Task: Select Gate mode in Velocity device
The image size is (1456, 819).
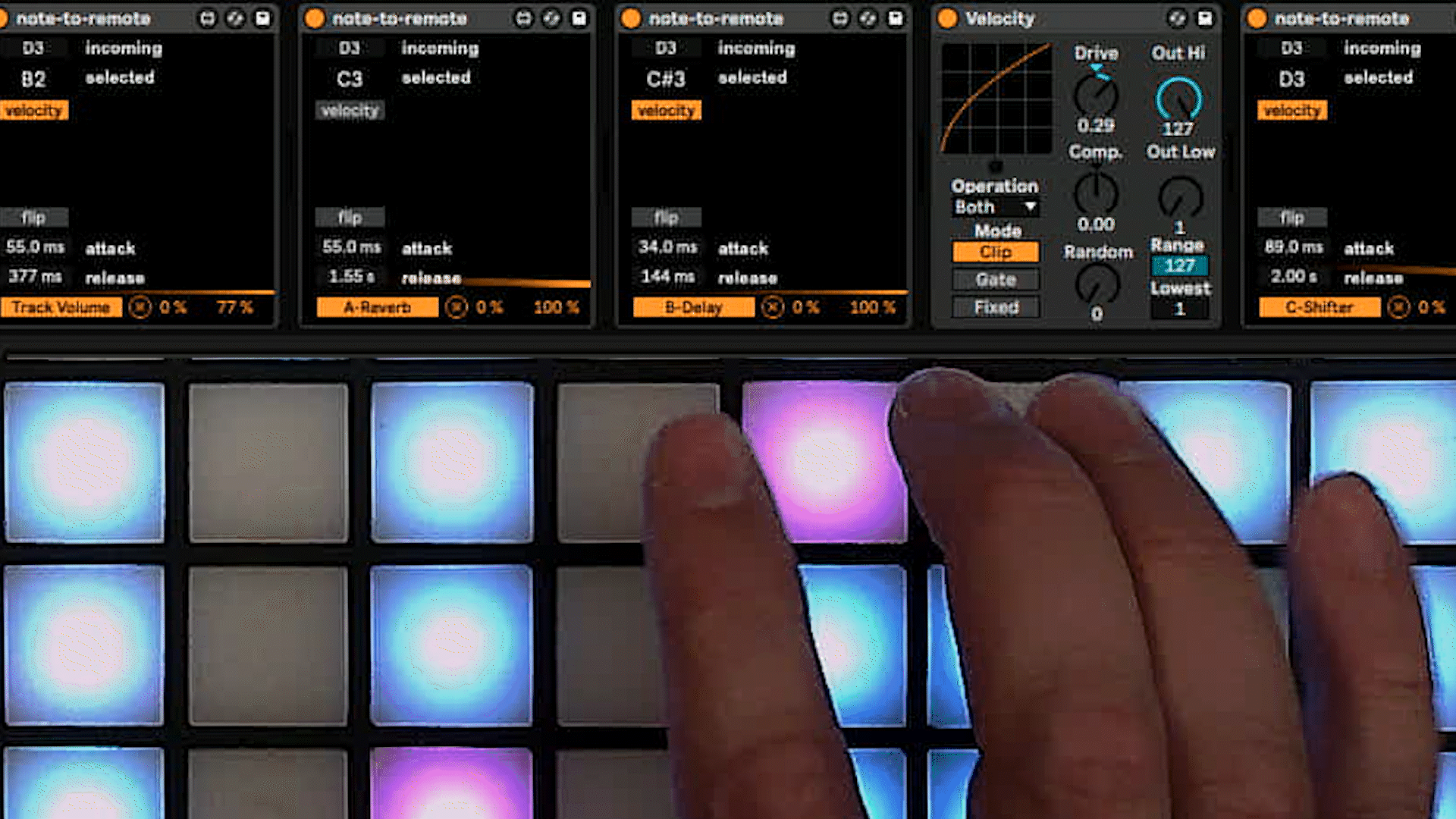Action: coord(996,280)
